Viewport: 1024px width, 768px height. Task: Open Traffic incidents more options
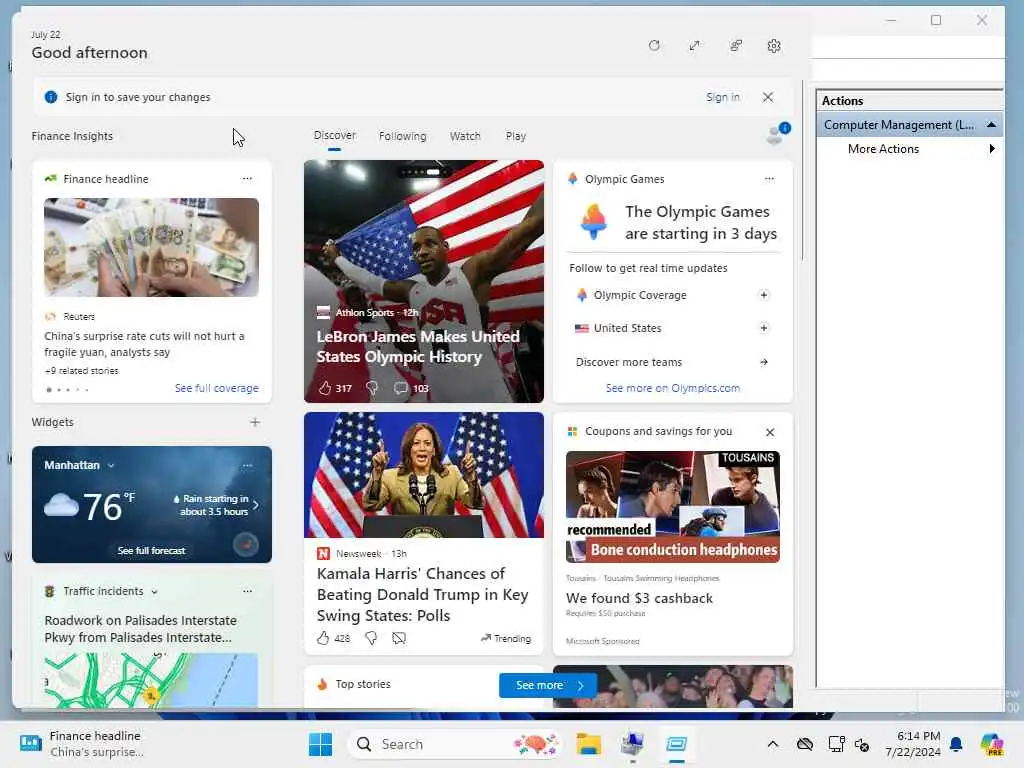click(x=248, y=591)
